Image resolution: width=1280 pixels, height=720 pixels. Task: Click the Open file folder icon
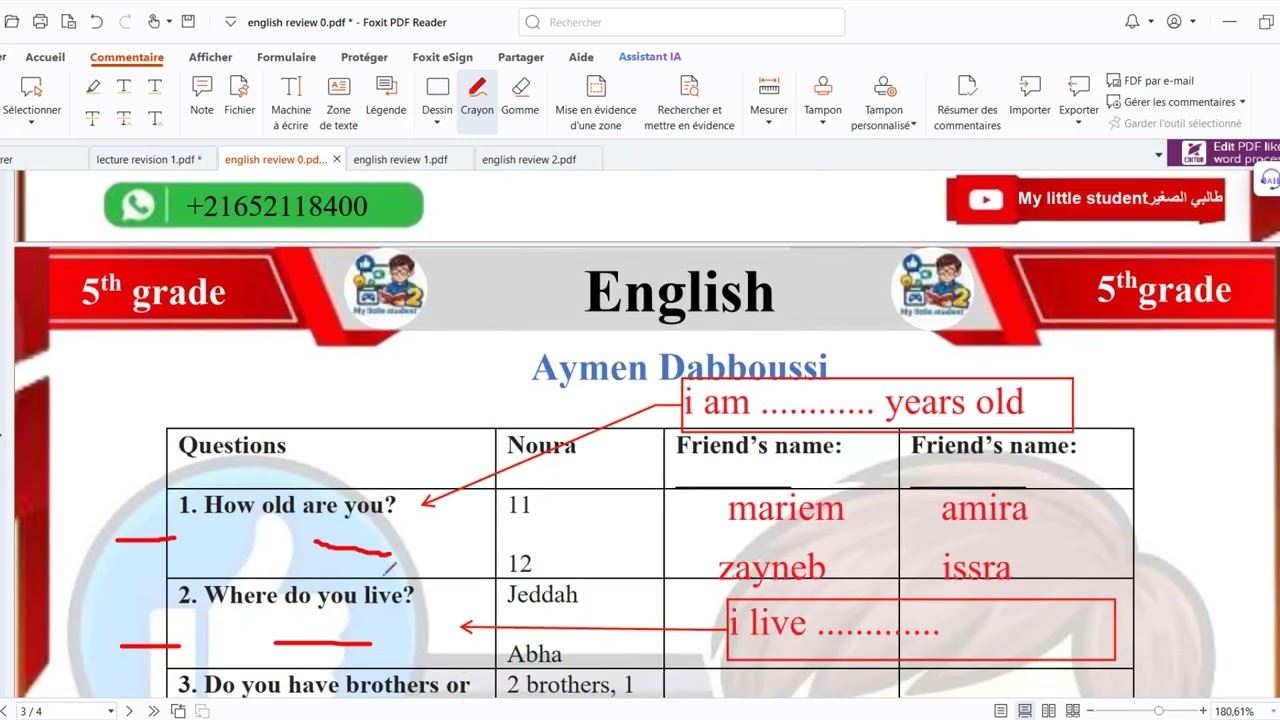[x=12, y=21]
